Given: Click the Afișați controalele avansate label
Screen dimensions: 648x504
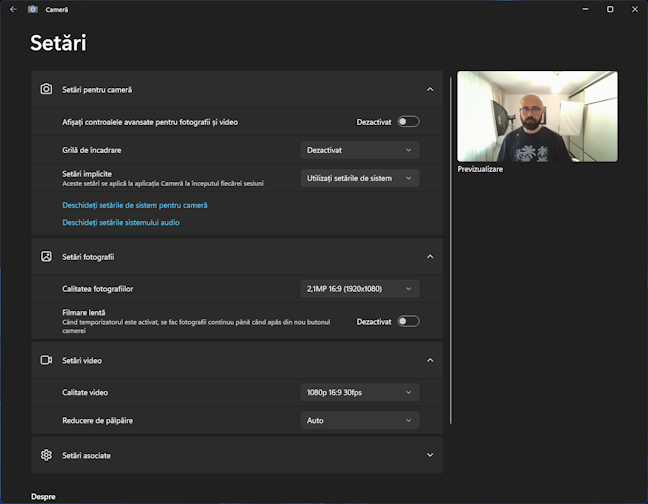Looking at the screenshot, I should coord(150,122).
